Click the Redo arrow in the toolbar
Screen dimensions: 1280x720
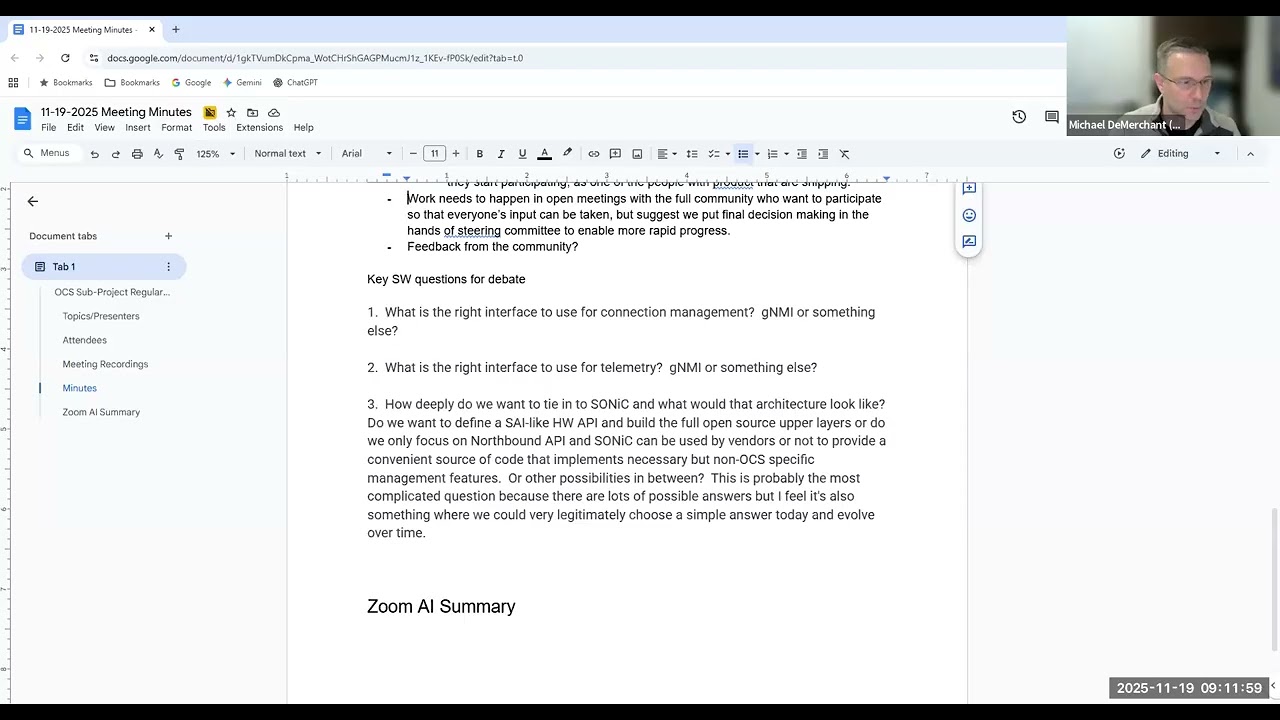pos(115,154)
